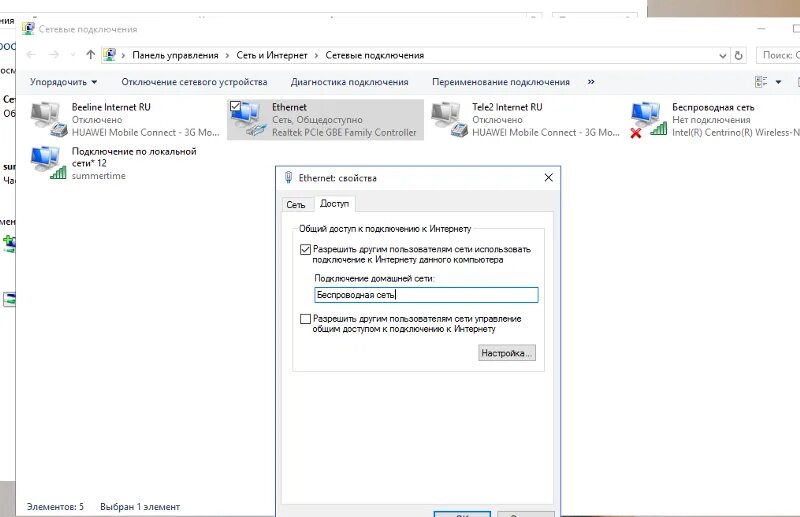Show more toolbar commands with the » chevron
Viewport: 800px width, 517px height.
tap(591, 82)
